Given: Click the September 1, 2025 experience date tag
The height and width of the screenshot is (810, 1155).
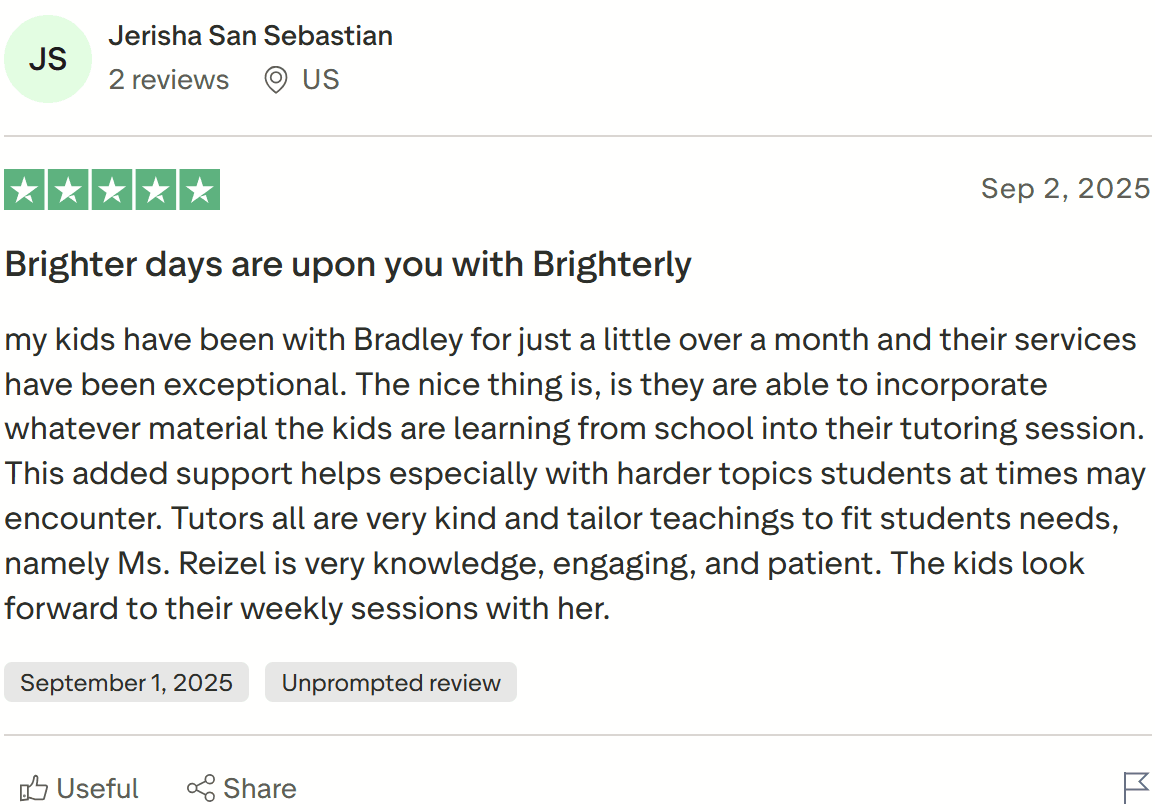Looking at the screenshot, I should (126, 683).
